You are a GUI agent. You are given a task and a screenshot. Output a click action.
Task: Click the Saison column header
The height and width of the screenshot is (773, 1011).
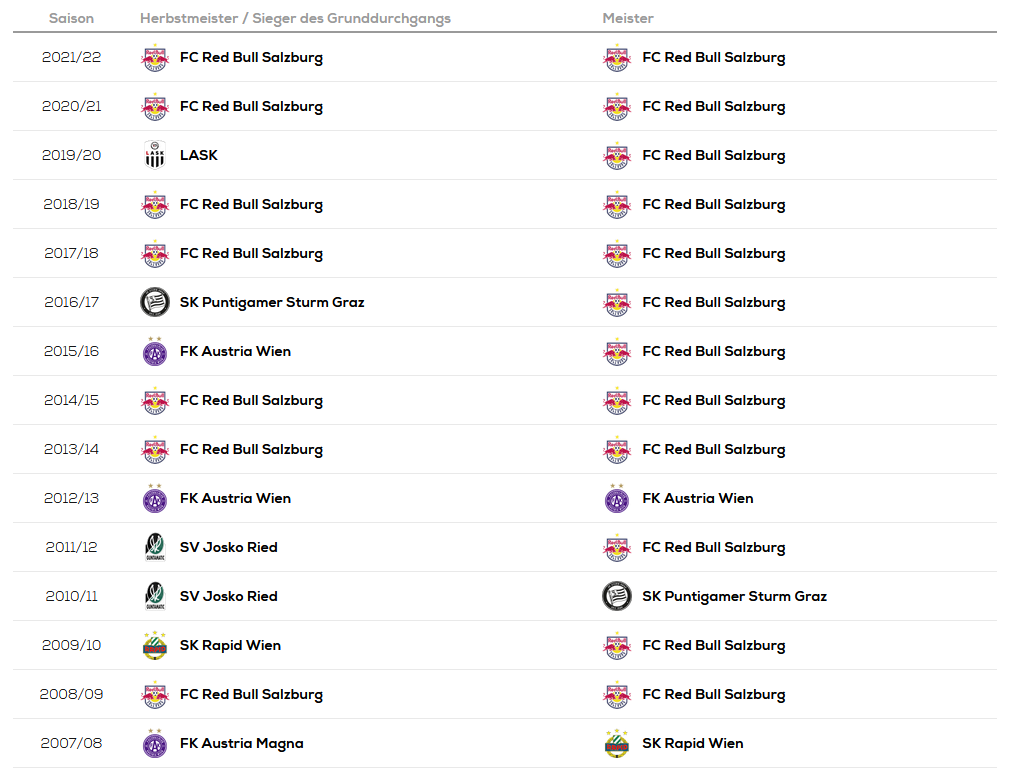(x=72, y=18)
